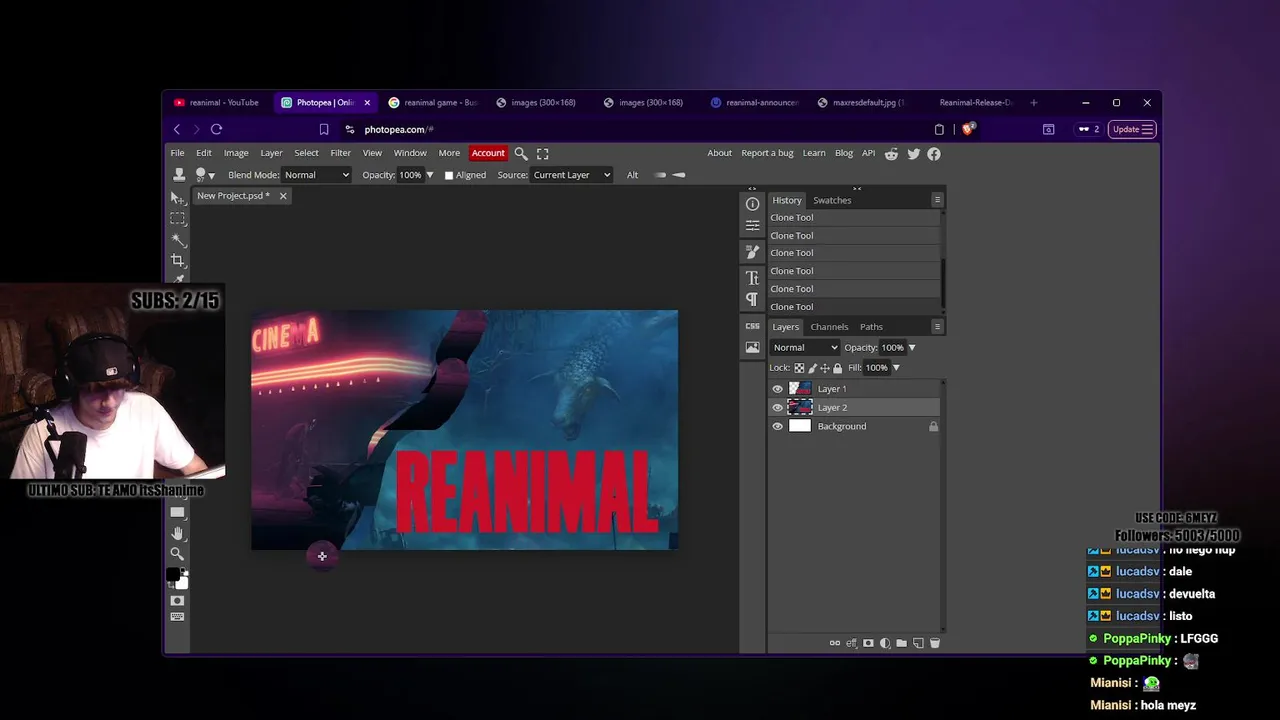
Task: Open the Paragraph panel icon
Action: 752,299
